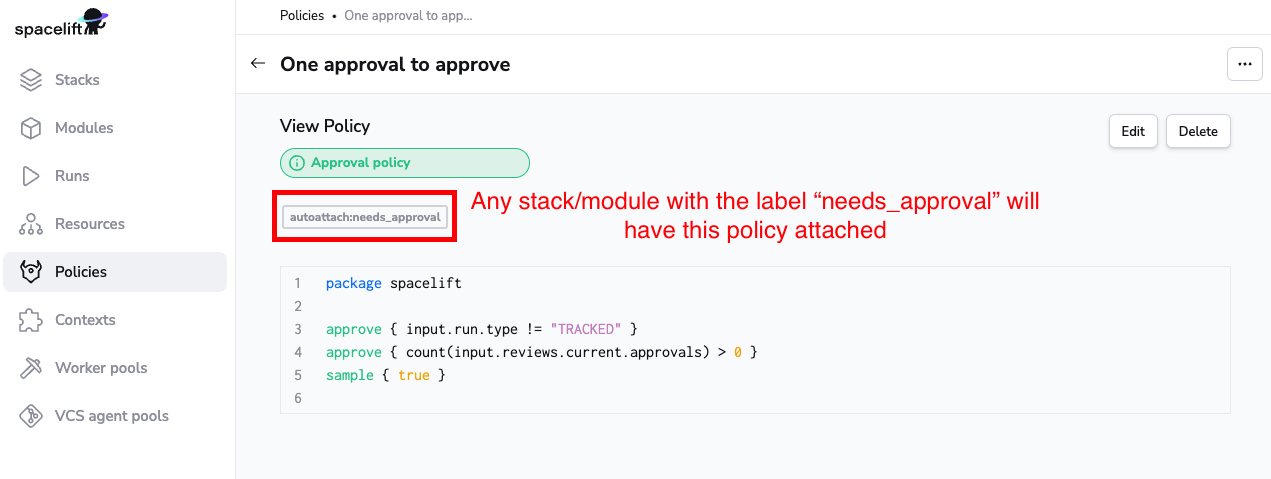Open the three-dot more options menu
The height and width of the screenshot is (479, 1271).
pyautogui.click(x=1244, y=64)
